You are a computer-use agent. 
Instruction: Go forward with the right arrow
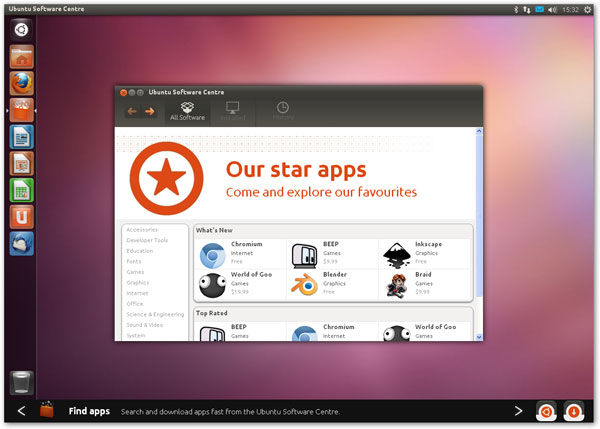(x=150, y=111)
